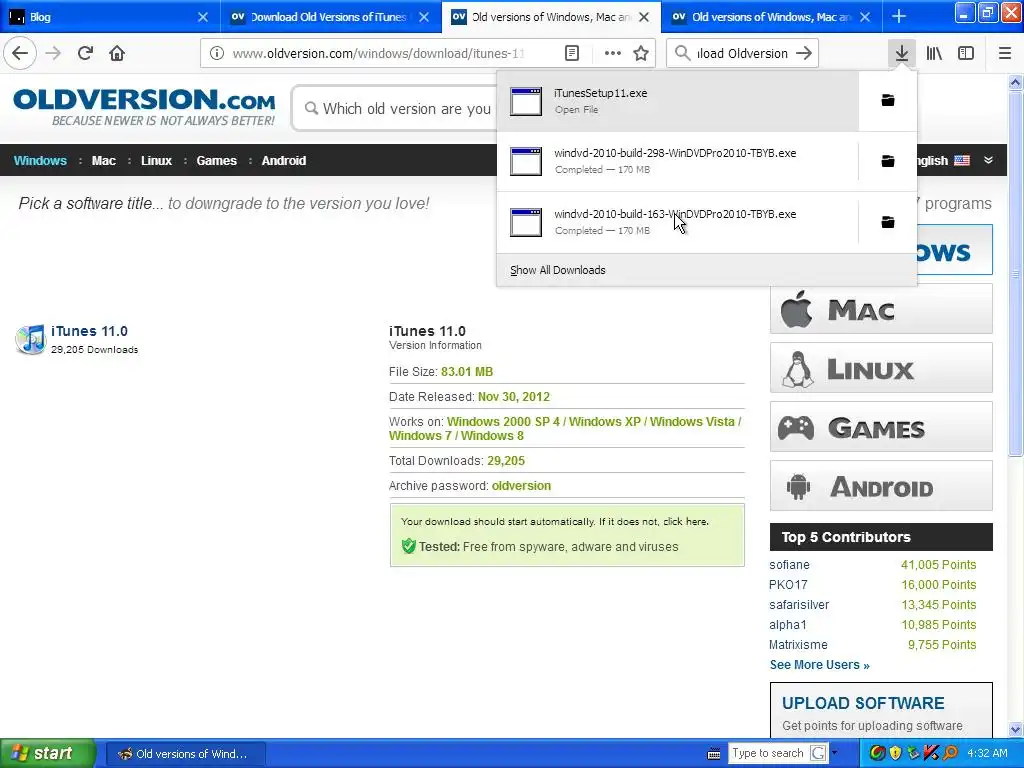Click the scrollbar down arrow
Viewport: 1024px width, 768px height.
[1015, 729]
